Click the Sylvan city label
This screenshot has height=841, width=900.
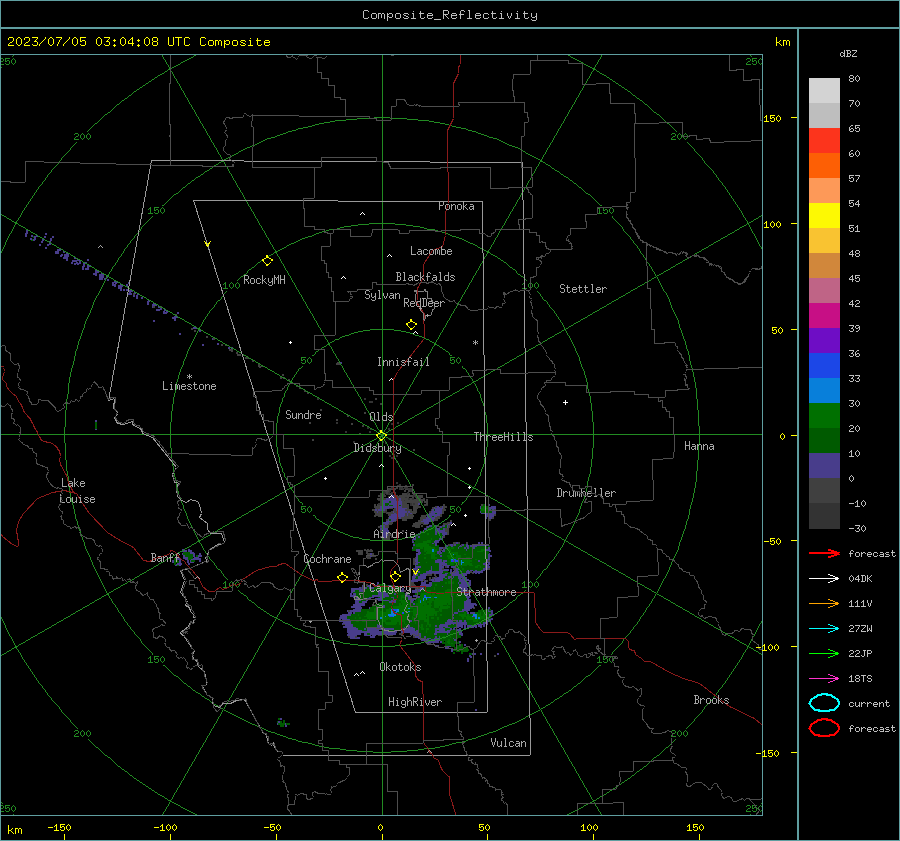point(382,295)
